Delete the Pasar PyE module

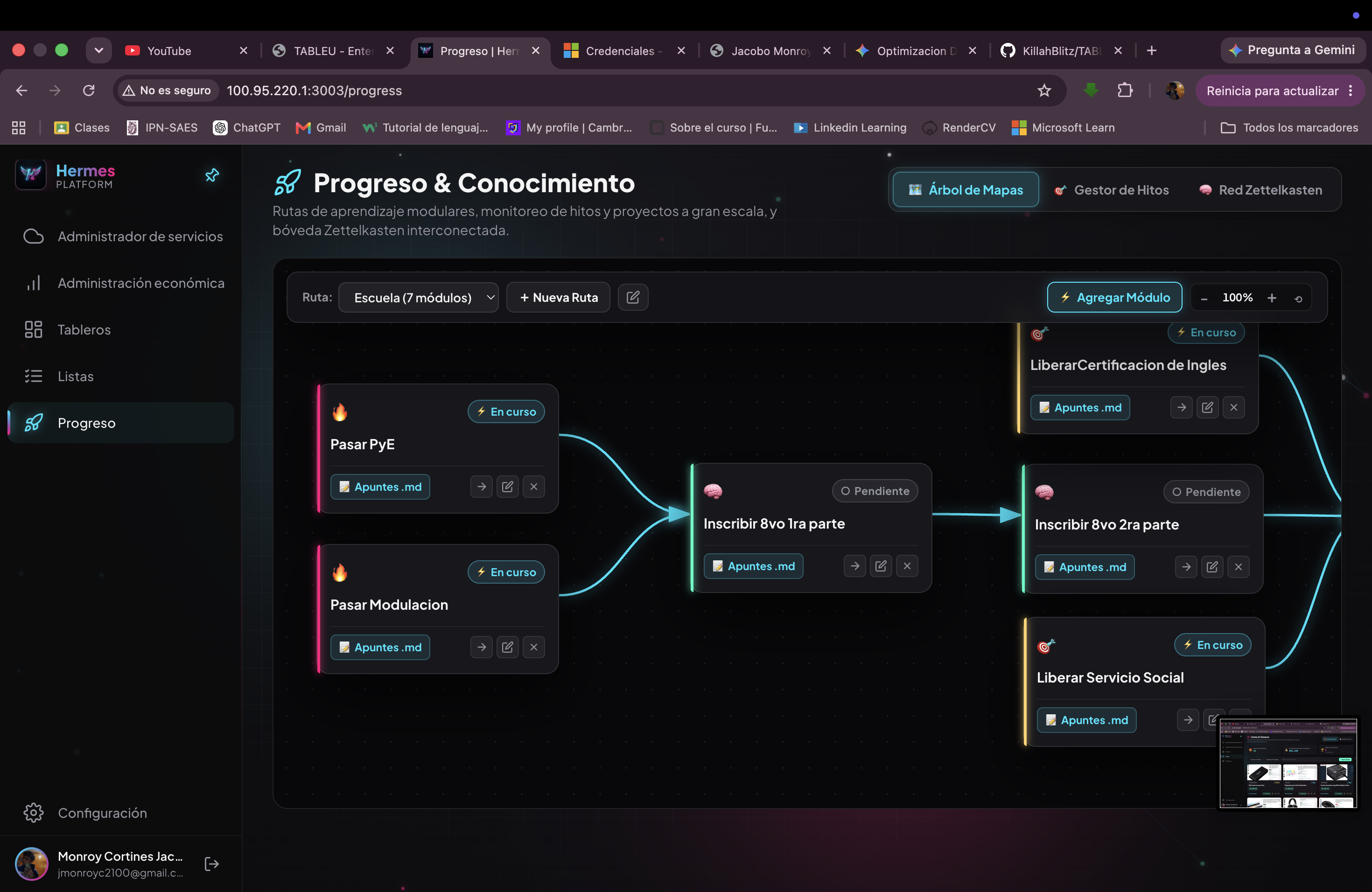[x=534, y=487]
